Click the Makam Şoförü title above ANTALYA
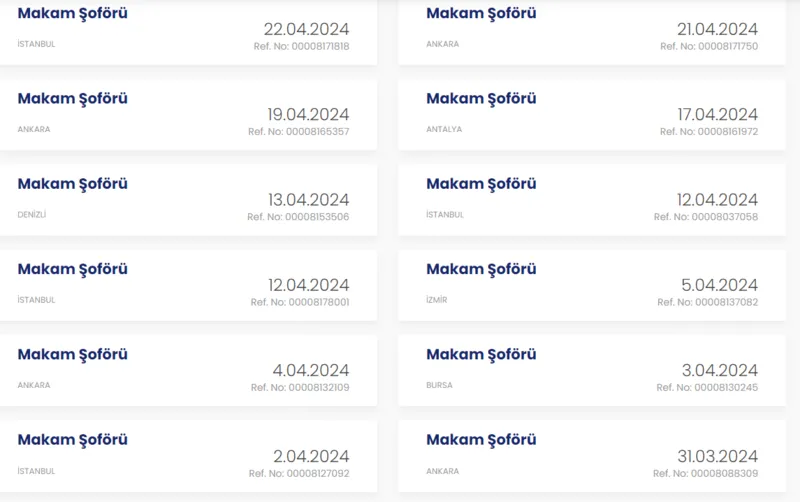800x502 pixels. tap(481, 99)
